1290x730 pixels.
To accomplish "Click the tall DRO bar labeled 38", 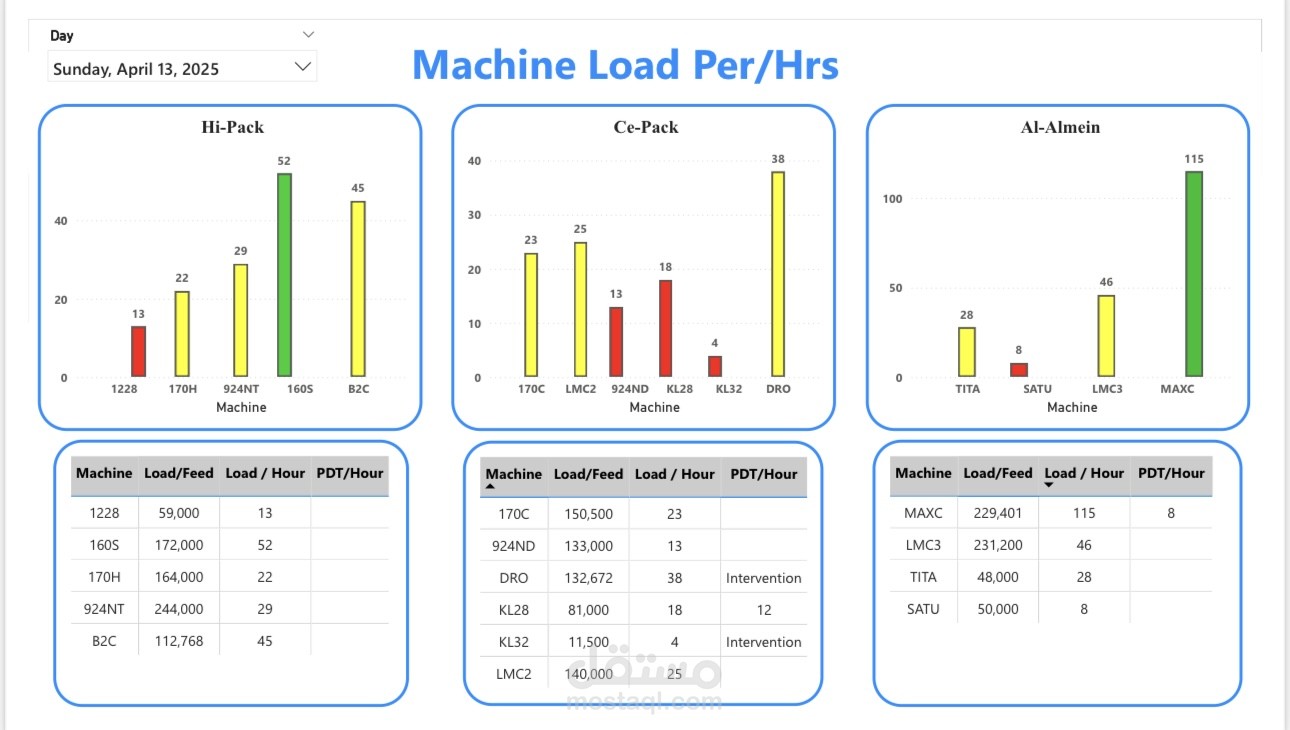I will [x=778, y=274].
